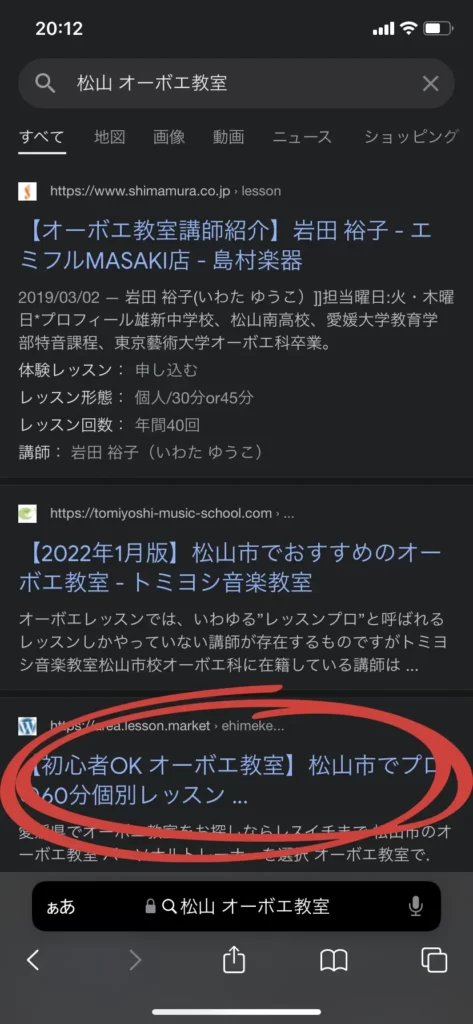The height and width of the screenshot is (1024, 473).
Task: Open the トミヨシ音楽教室 result link
Action: [x=230, y=568]
